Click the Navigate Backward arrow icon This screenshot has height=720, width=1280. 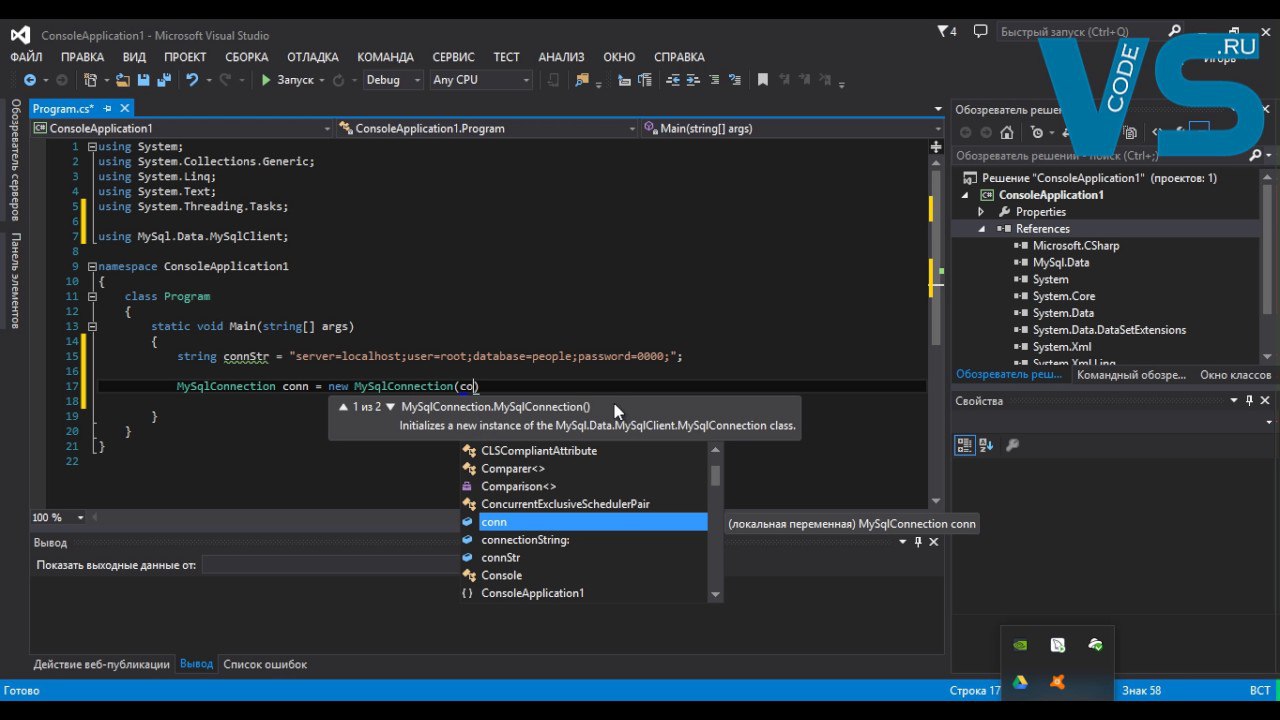29,80
